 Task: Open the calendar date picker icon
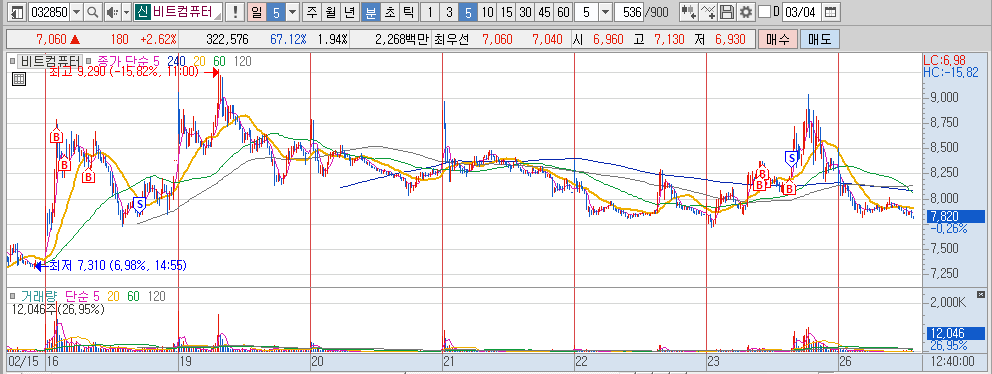tap(831, 11)
